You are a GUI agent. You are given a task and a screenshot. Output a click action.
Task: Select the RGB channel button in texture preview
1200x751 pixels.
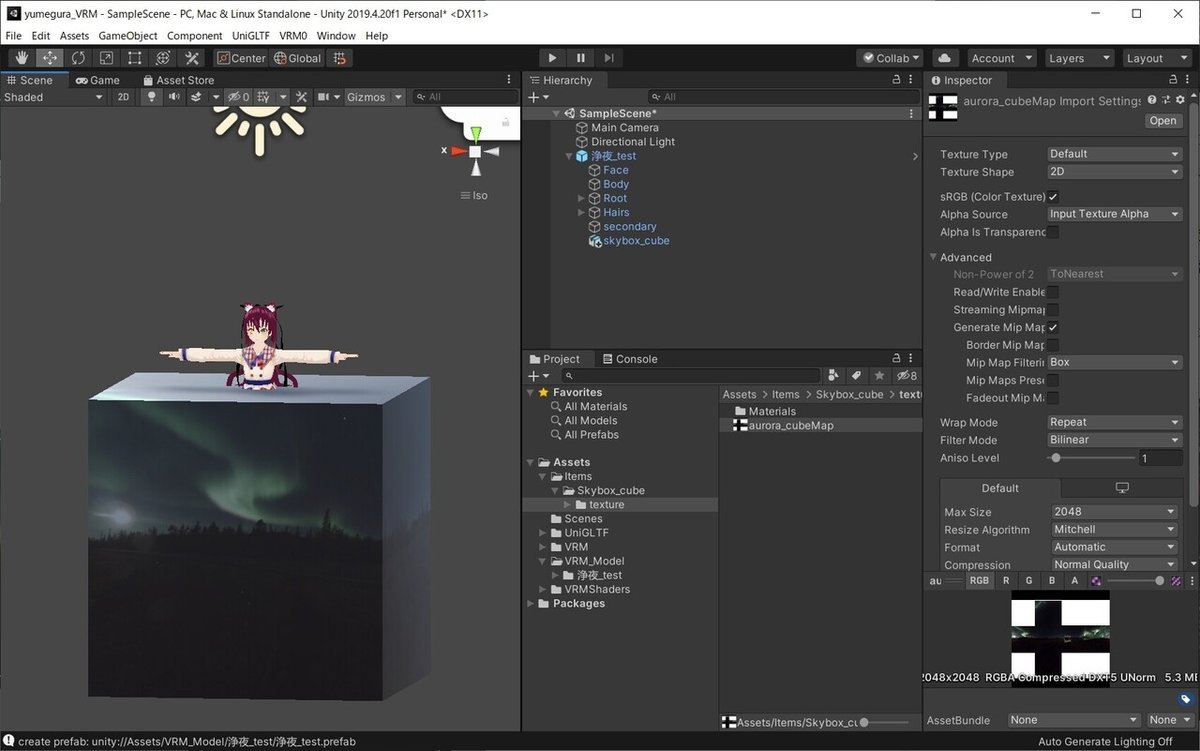pyautogui.click(x=980, y=580)
